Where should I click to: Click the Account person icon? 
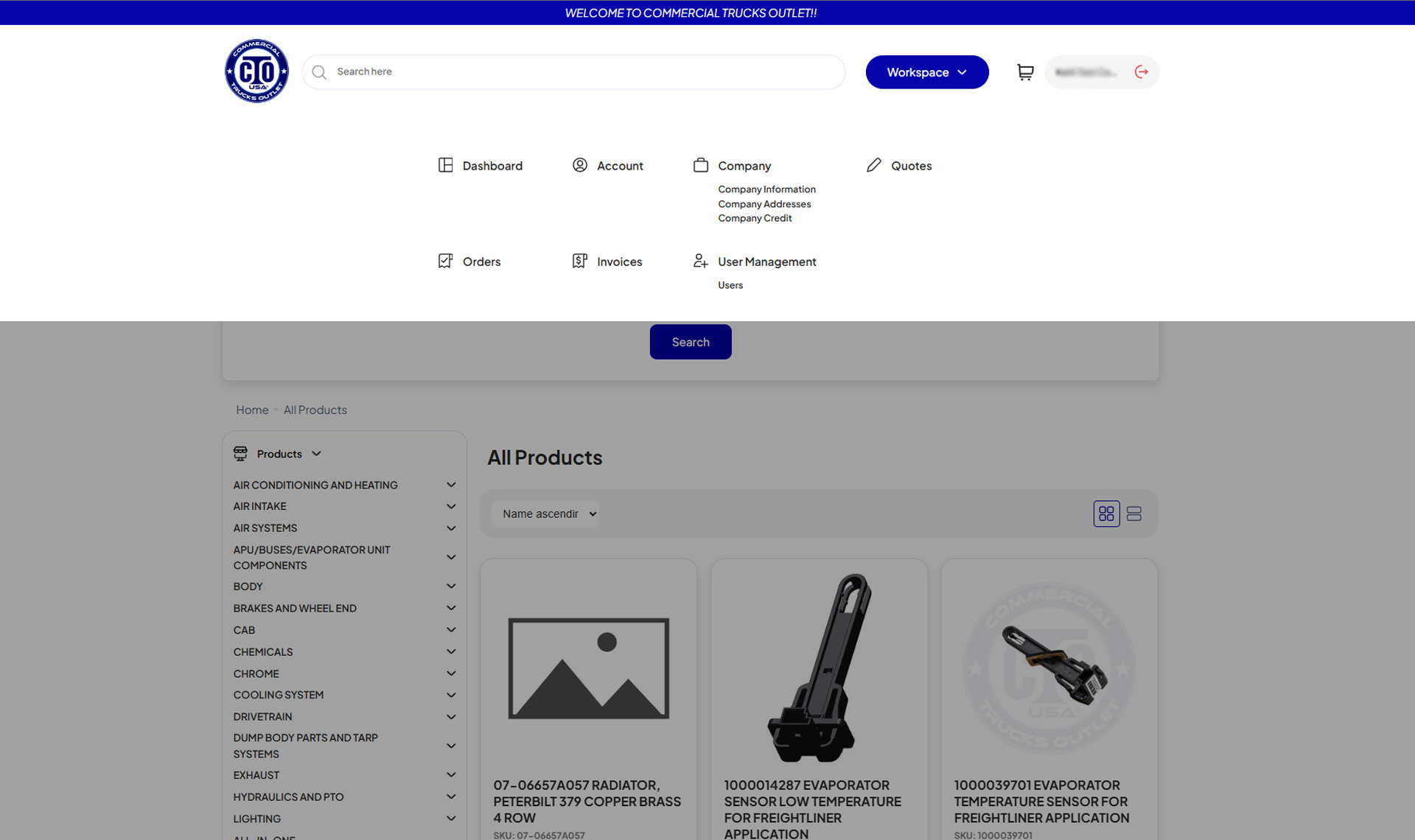[580, 165]
